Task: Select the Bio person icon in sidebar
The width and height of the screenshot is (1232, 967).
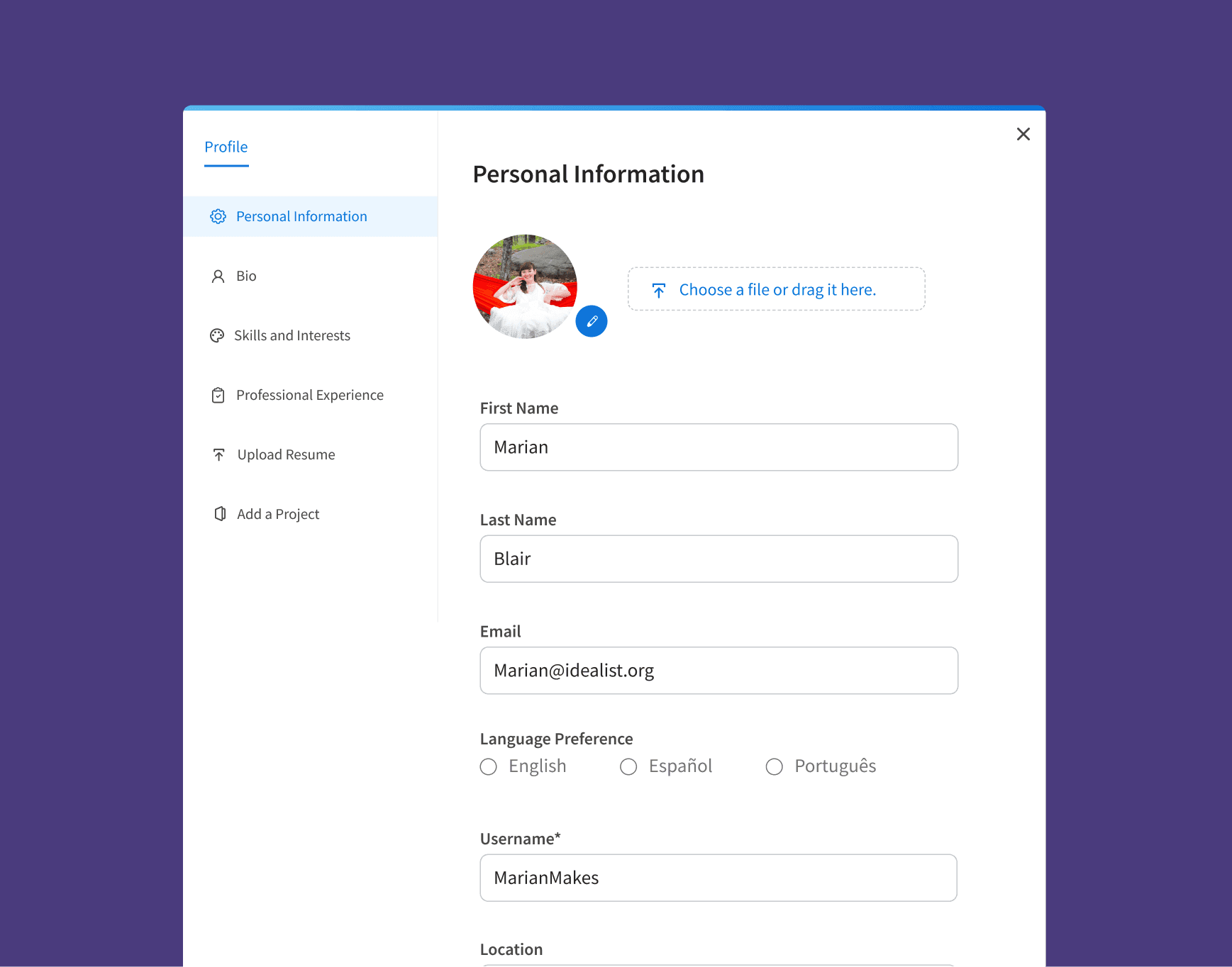Action: 218,276
